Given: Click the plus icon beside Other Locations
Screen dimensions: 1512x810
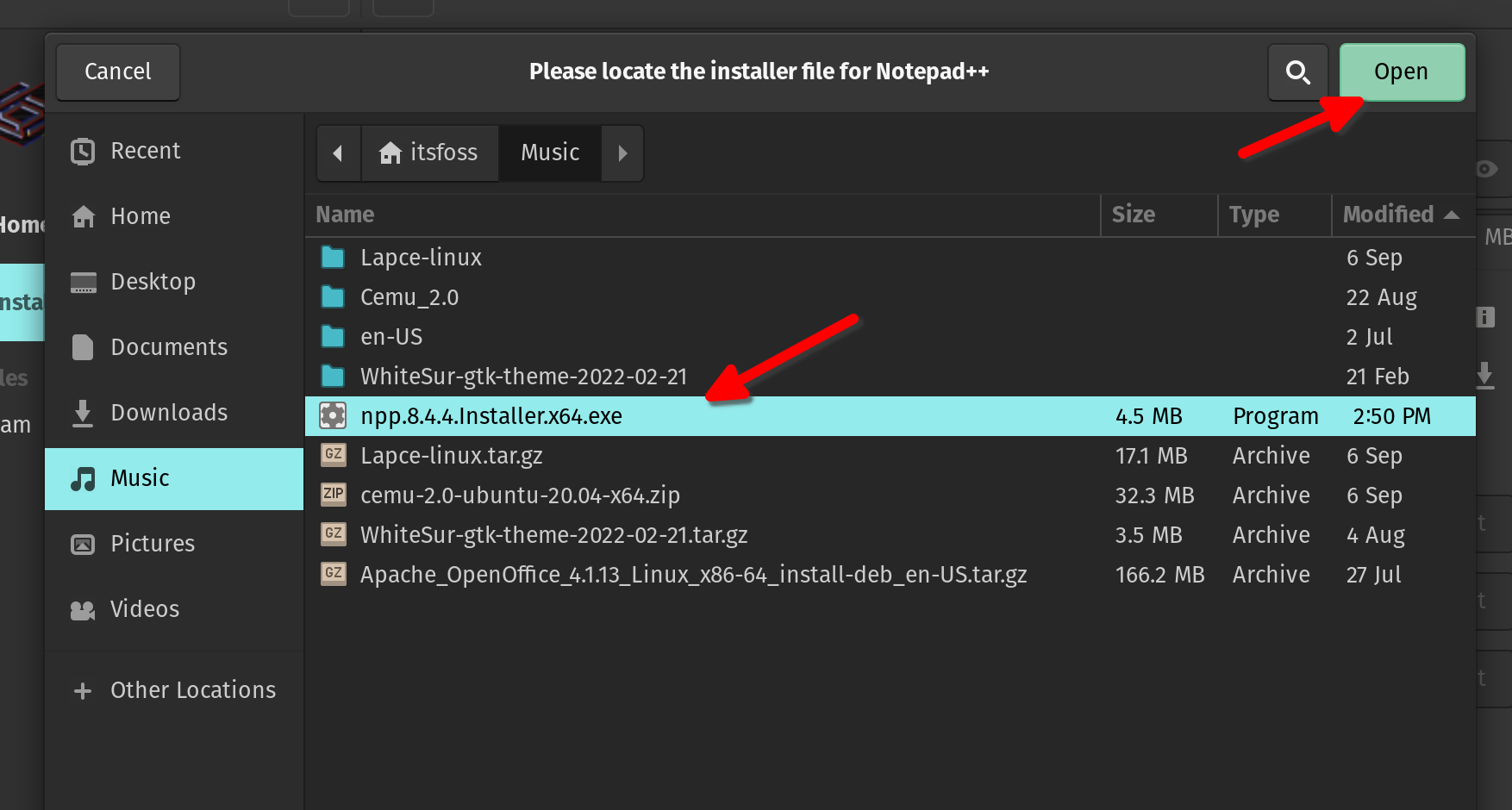Looking at the screenshot, I should [83, 691].
